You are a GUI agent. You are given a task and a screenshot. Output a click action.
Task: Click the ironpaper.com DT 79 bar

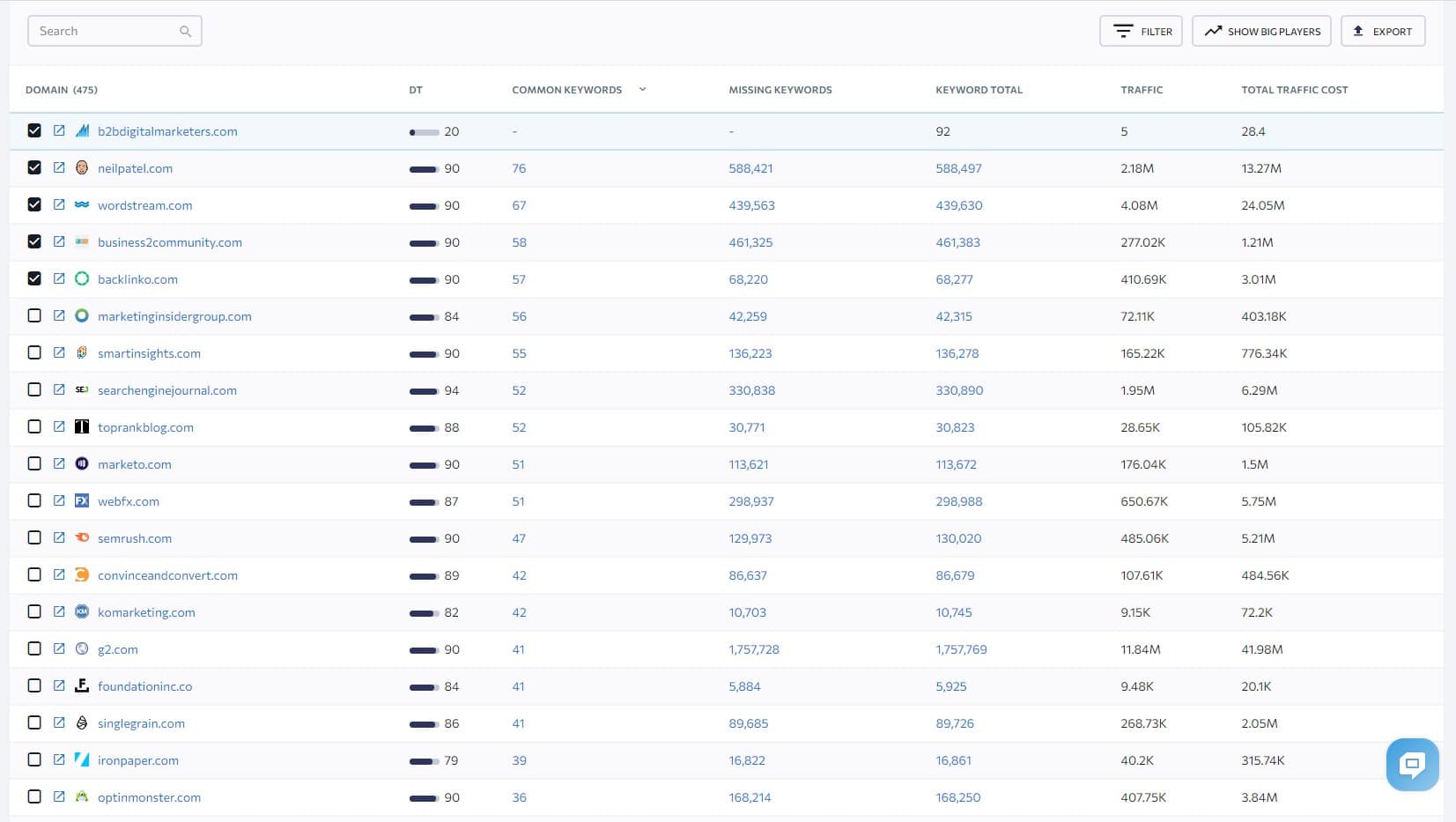[x=424, y=761]
